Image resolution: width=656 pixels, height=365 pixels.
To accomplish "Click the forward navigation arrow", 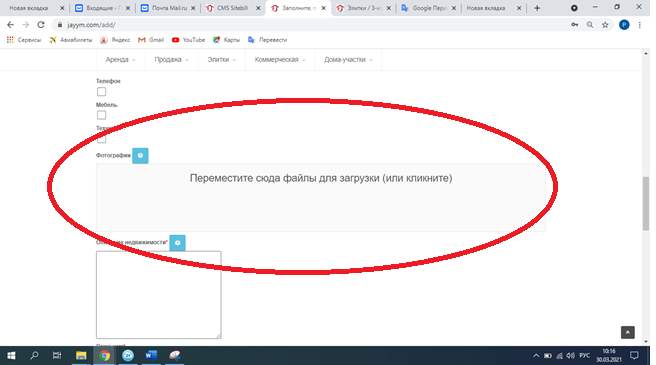I will coord(26,25).
